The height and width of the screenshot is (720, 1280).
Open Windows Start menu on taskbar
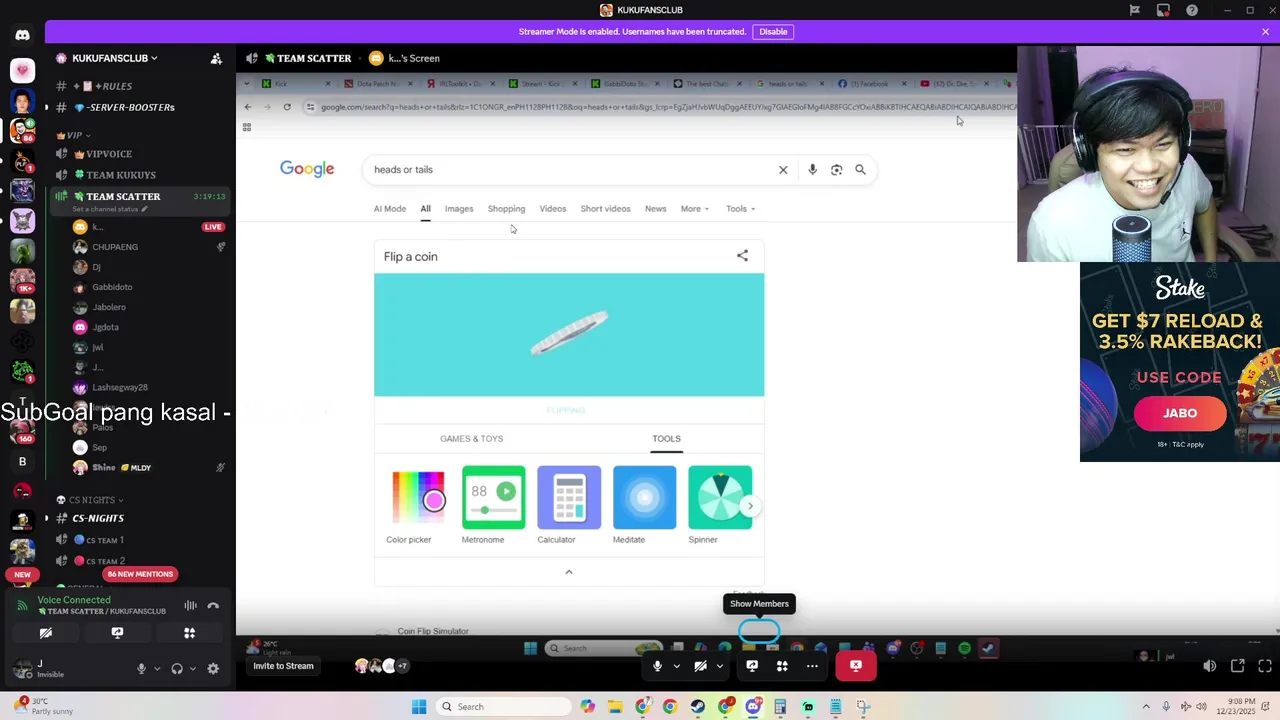419,707
